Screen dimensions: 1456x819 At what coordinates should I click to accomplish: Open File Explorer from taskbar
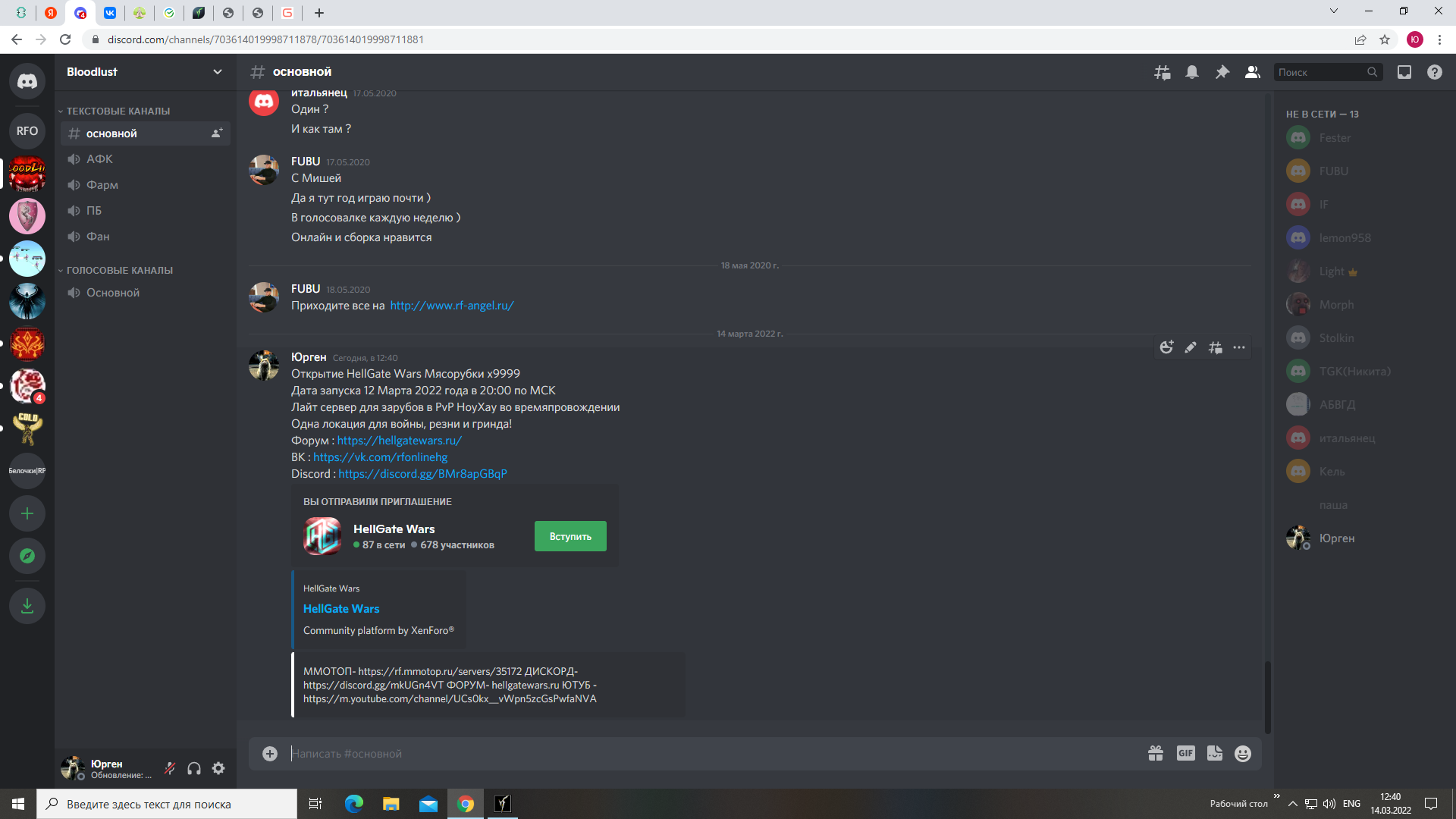coord(391,804)
